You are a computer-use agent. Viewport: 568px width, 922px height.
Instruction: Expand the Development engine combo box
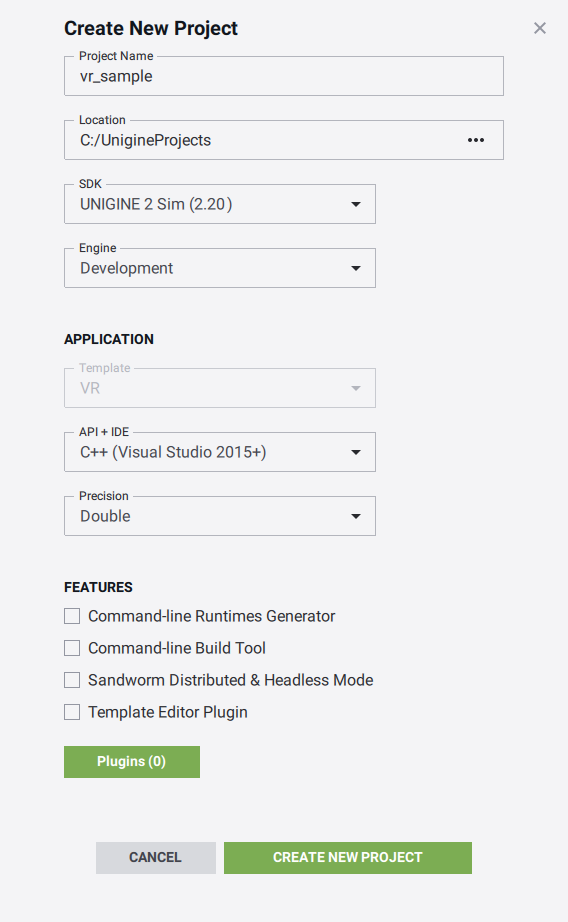coord(220,268)
